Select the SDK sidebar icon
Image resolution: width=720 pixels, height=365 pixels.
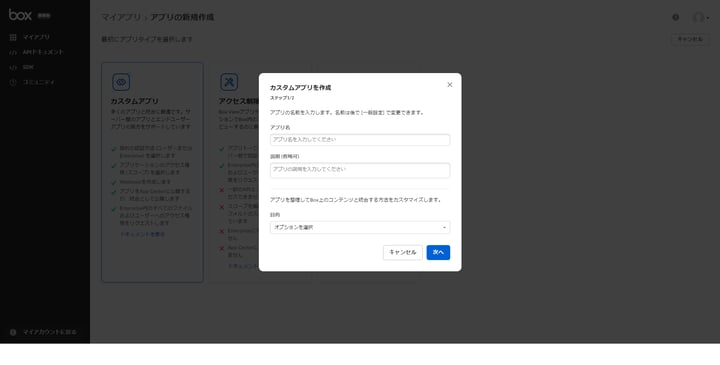tap(13, 67)
